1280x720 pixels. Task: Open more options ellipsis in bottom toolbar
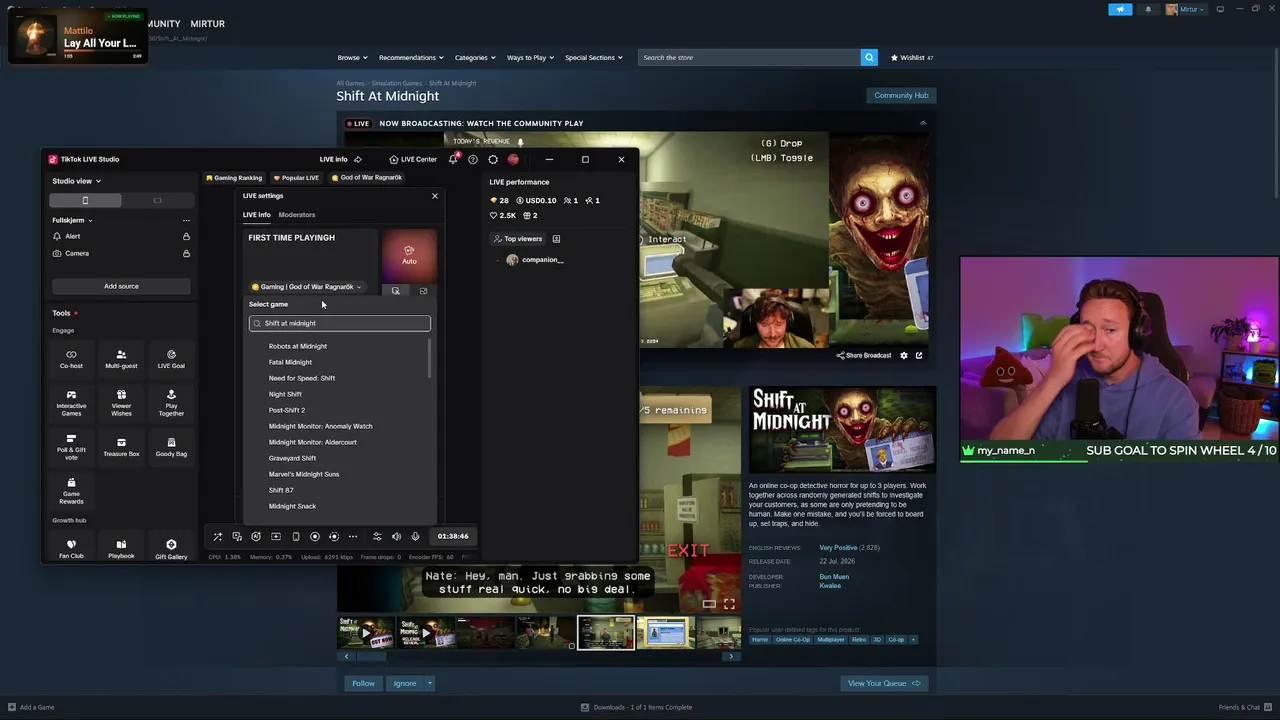[353, 537]
